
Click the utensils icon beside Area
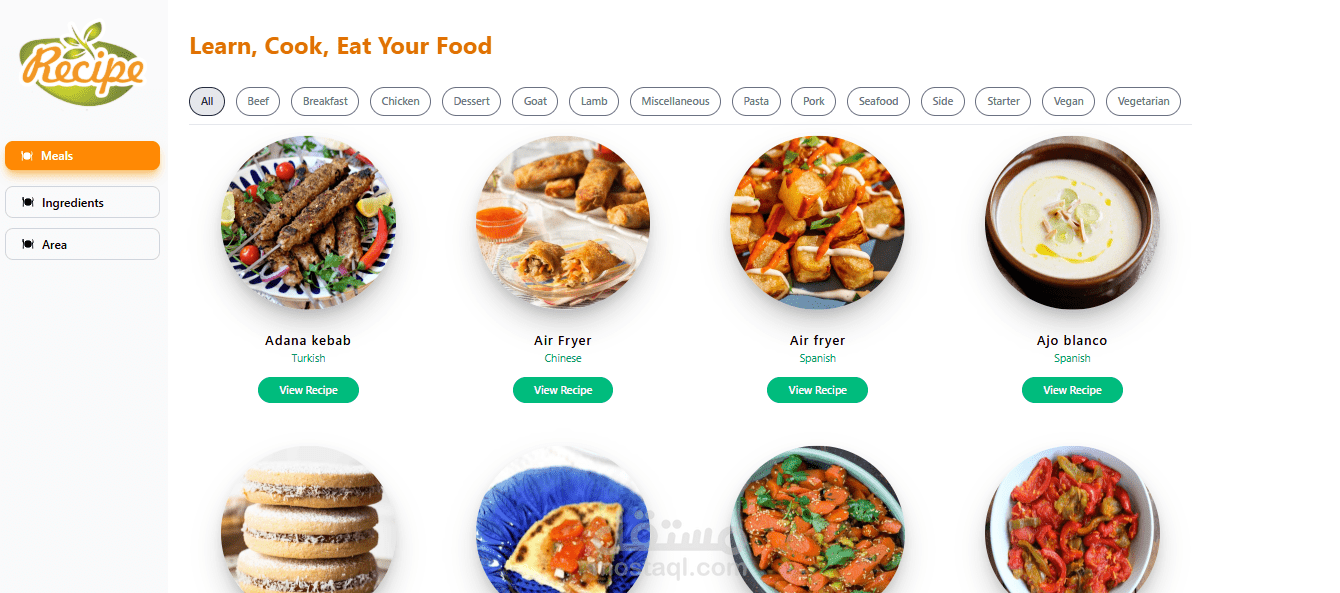27,245
